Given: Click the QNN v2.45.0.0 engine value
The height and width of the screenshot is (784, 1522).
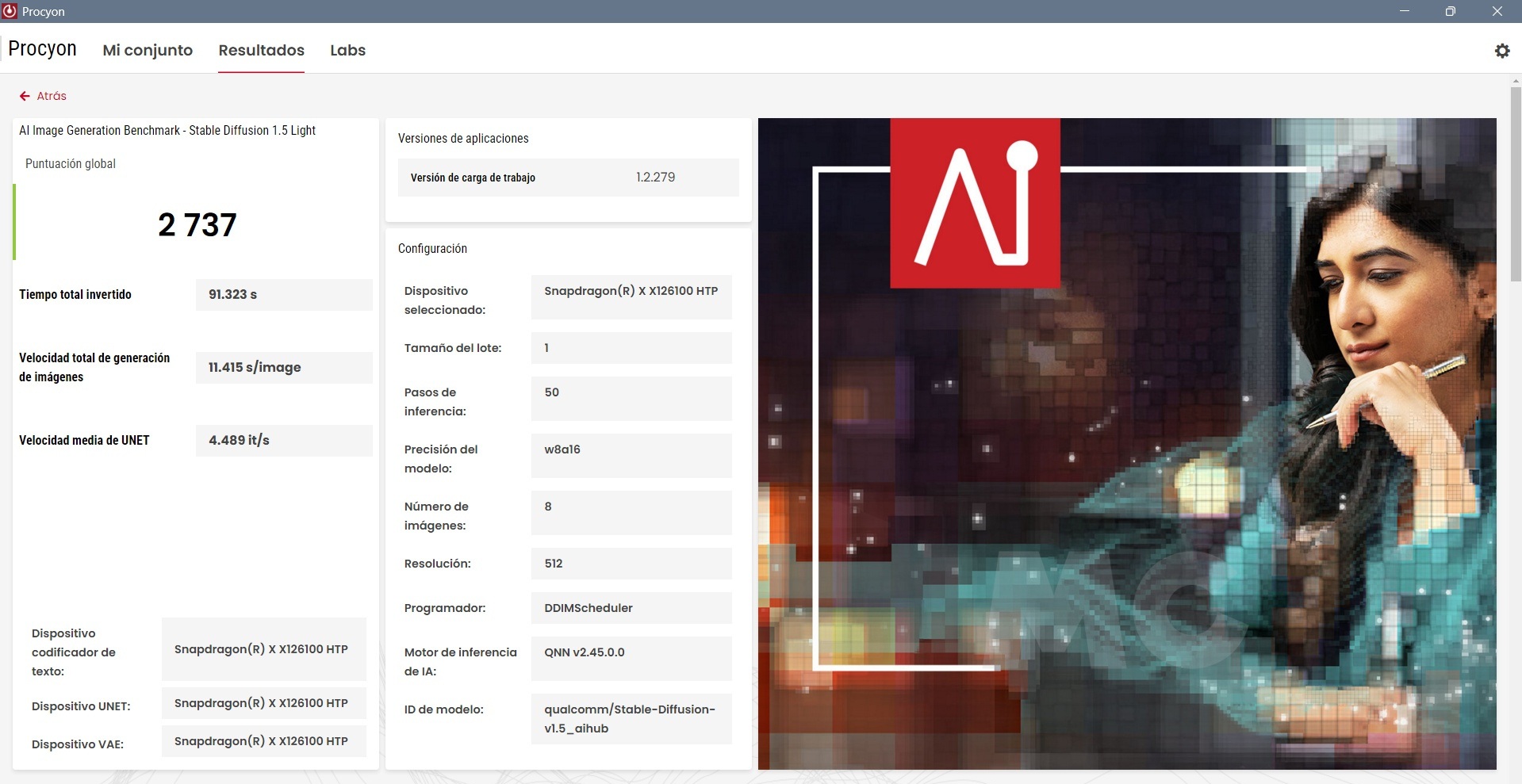Looking at the screenshot, I should click(x=631, y=659).
